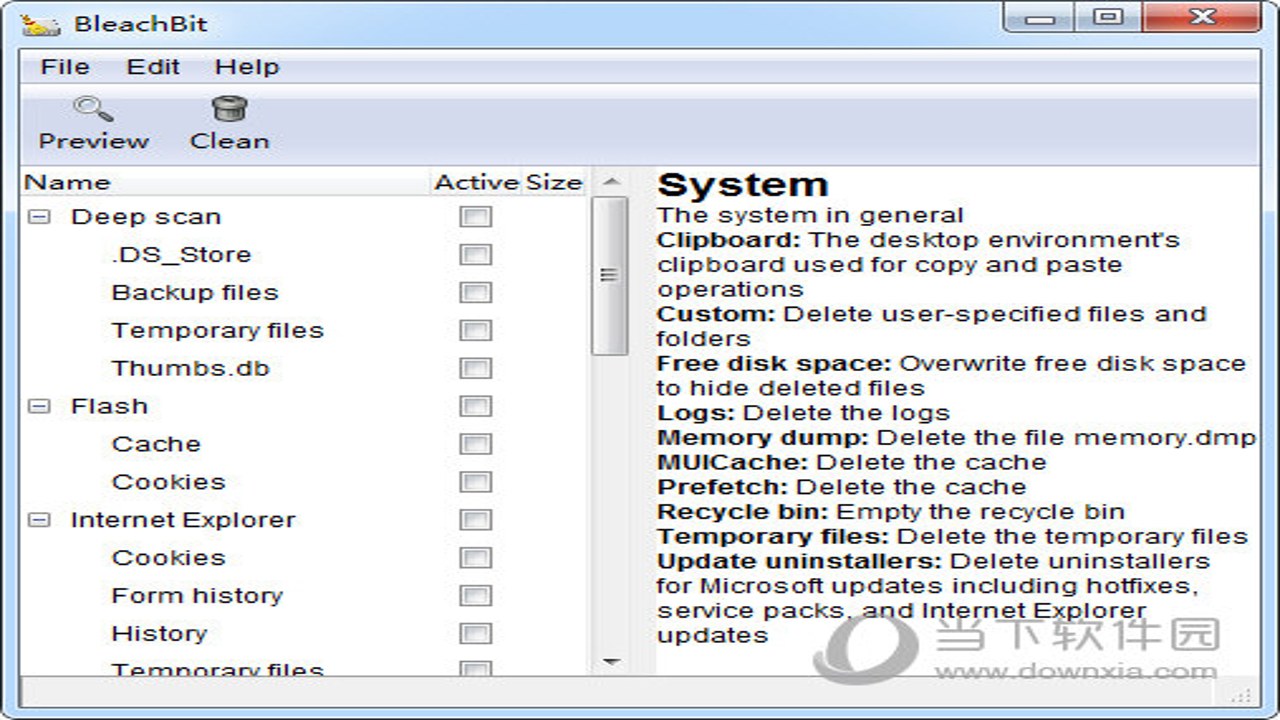Screen dimensions: 1280x720
Task: Select the Cache item under Flash
Action: [156, 444]
